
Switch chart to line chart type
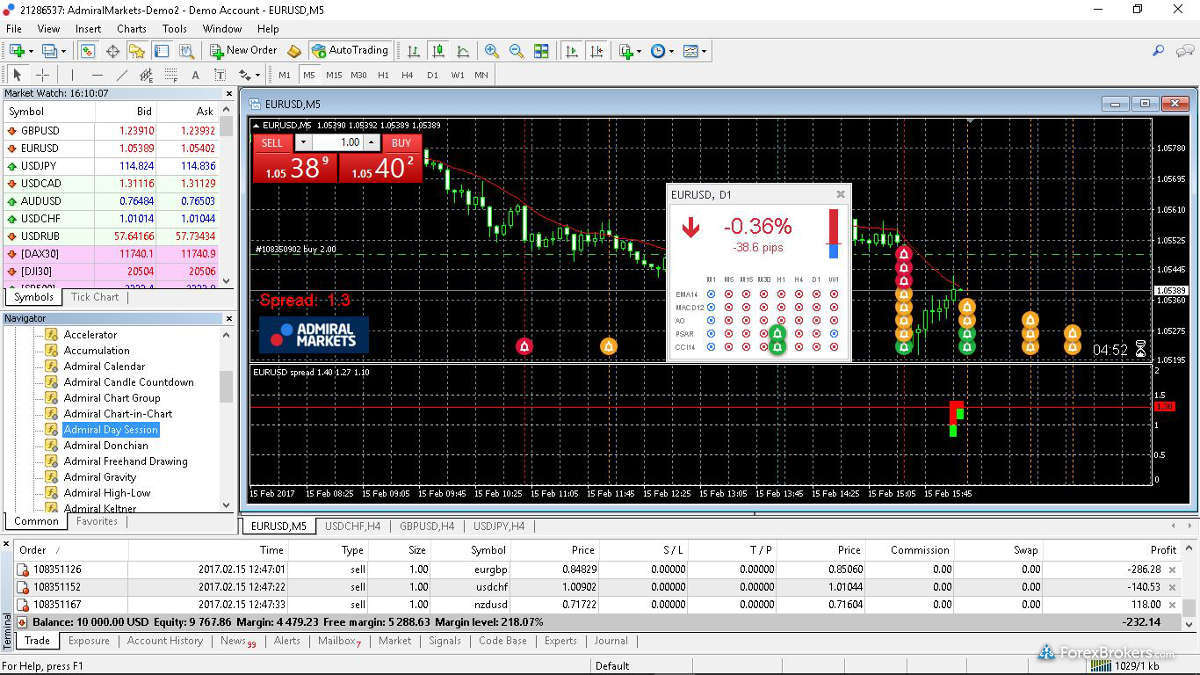point(463,50)
